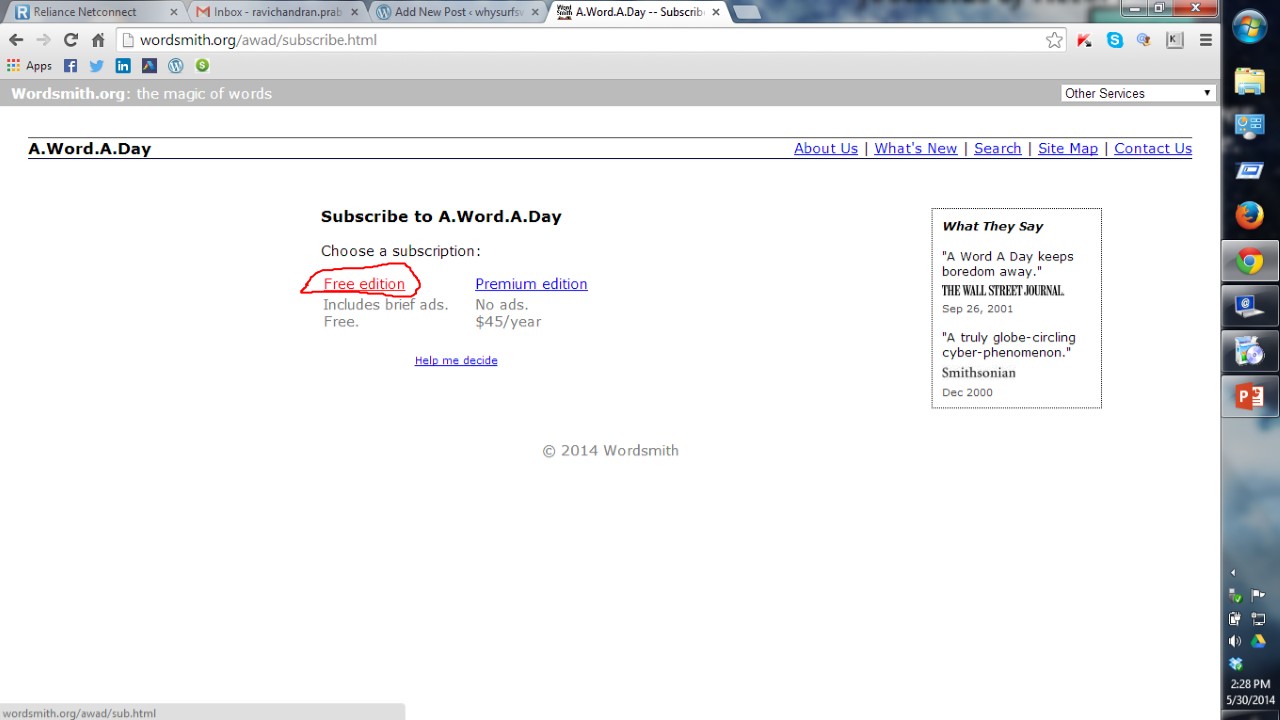
Task: Click the Premium edition link
Action: pos(531,284)
